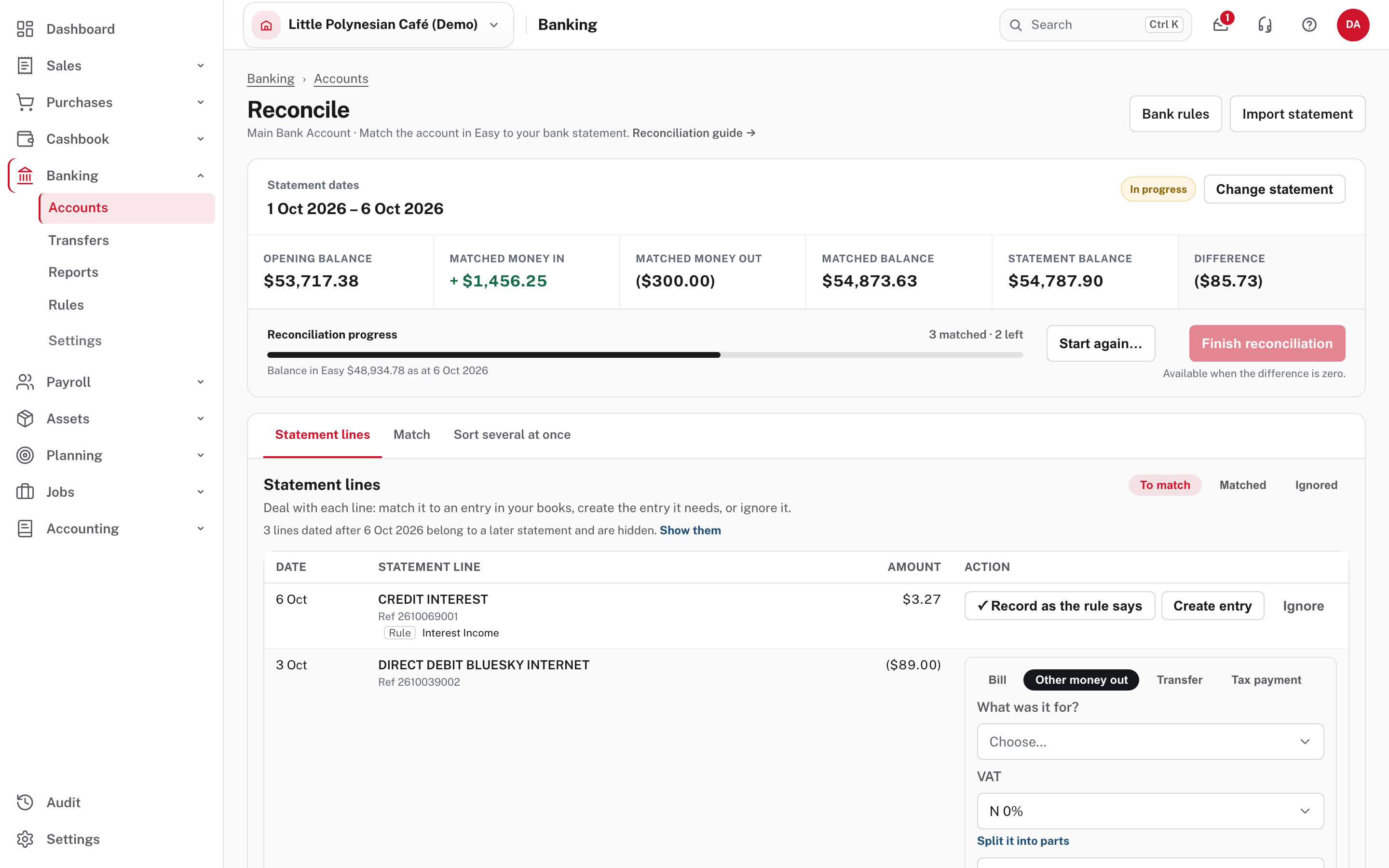The width and height of the screenshot is (1389, 868).
Task: Open the Sort several at once tab
Action: click(x=512, y=434)
